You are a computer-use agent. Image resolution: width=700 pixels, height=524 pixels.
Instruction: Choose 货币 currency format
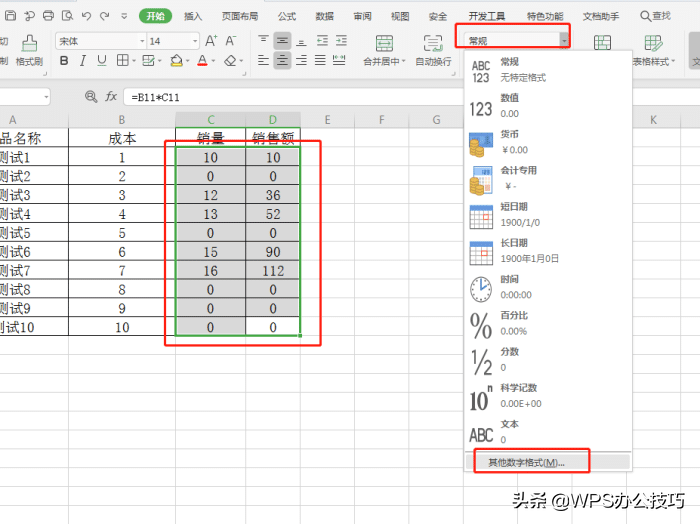click(x=548, y=142)
